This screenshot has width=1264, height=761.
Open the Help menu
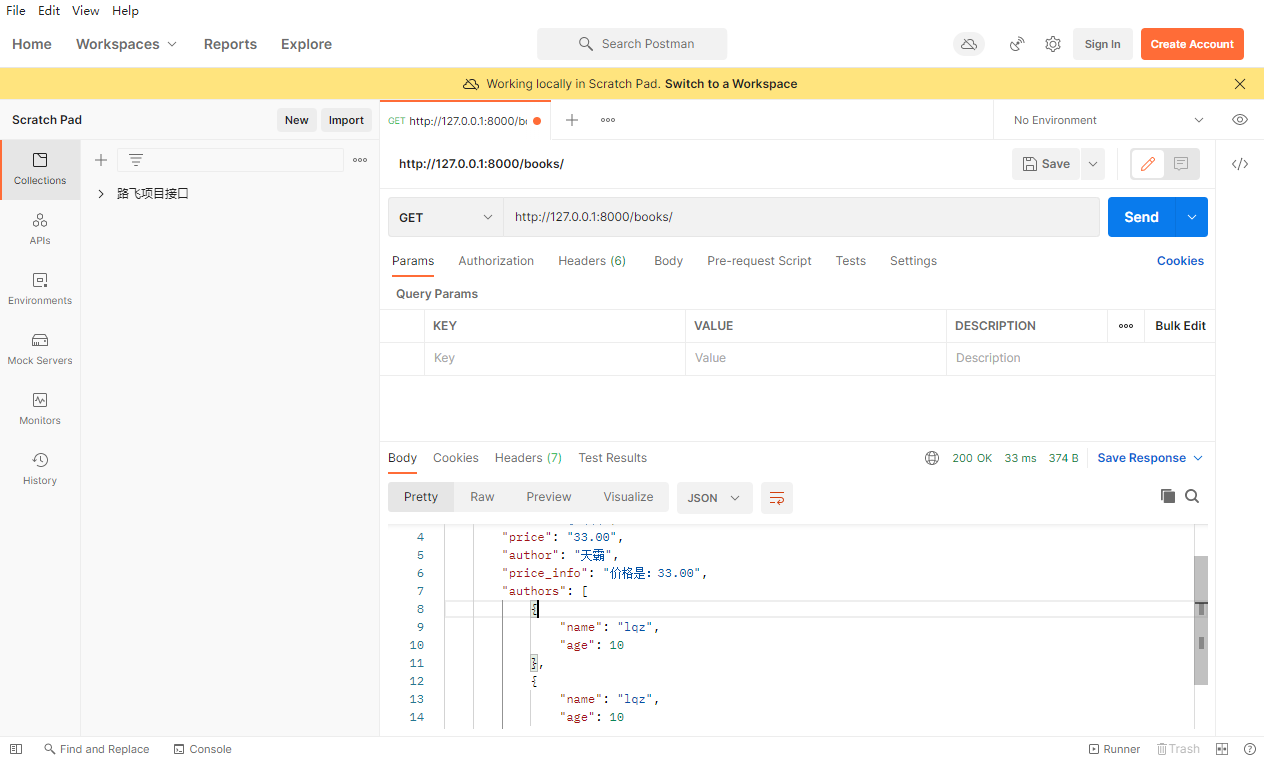click(125, 11)
